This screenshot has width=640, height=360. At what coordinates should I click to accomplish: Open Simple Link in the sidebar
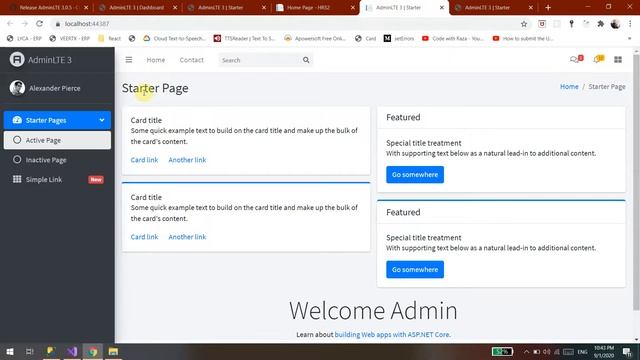57,179
